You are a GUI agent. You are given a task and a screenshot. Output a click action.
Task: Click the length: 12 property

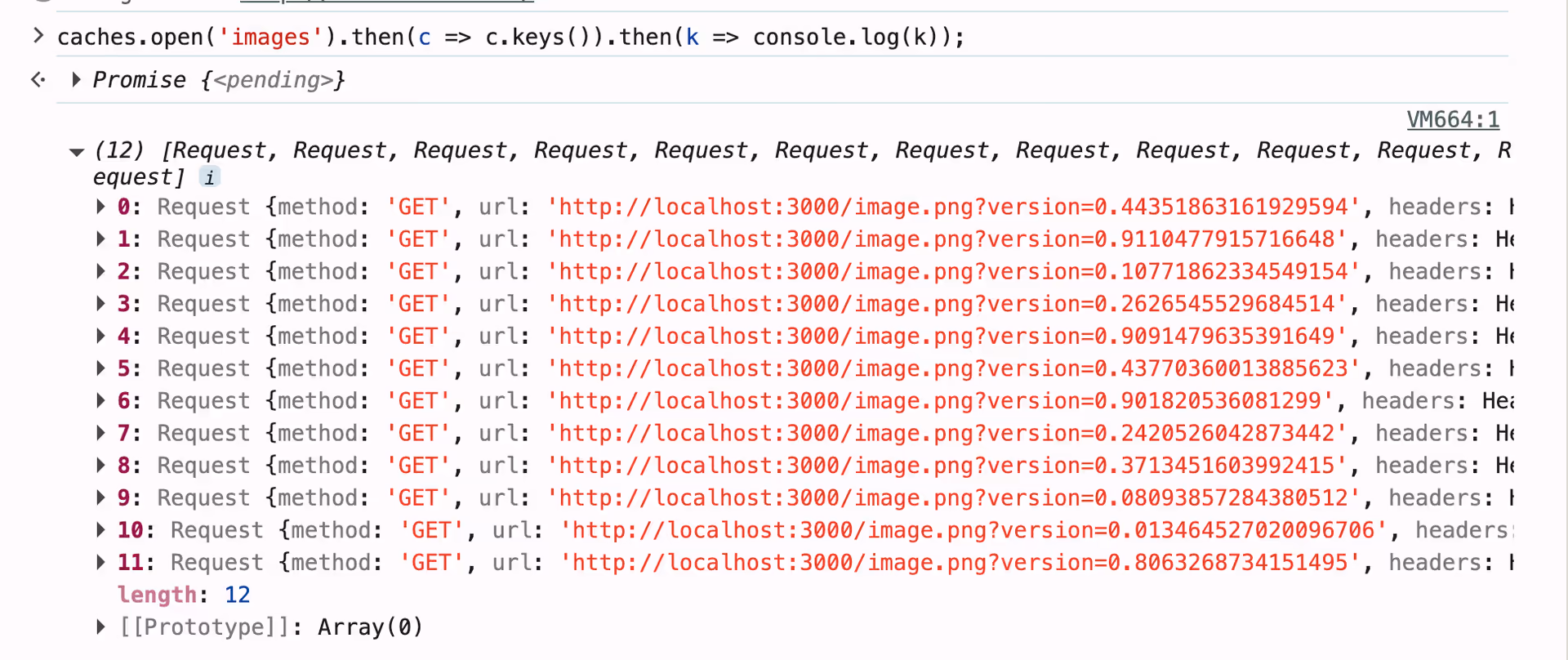184,595
